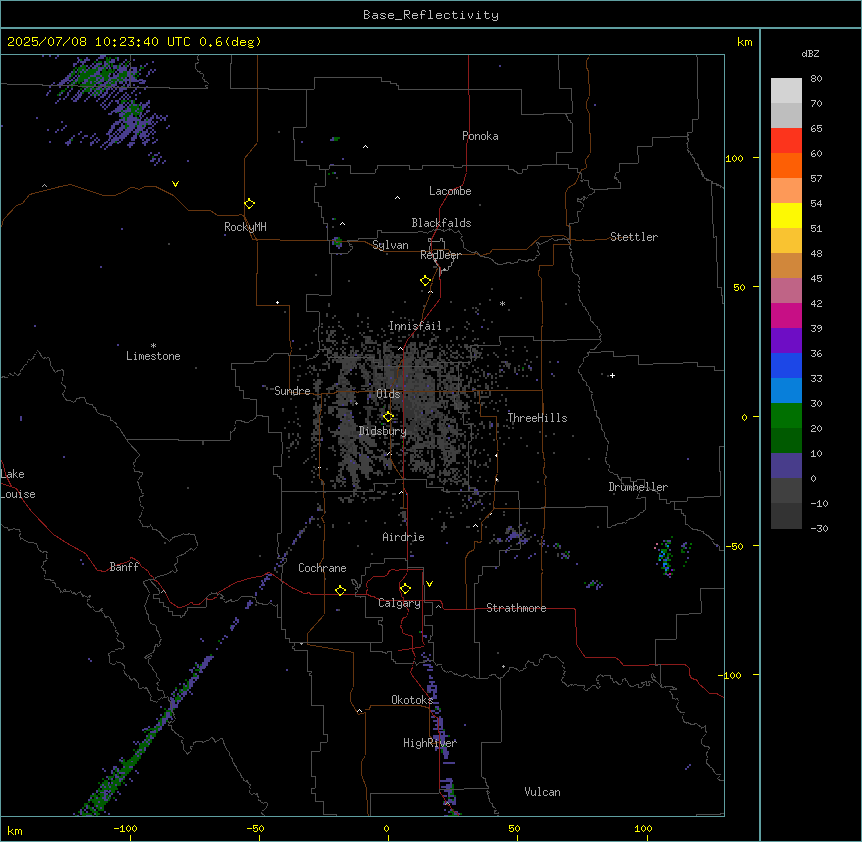Click the Strathmore label
This screenshot has width=862, height=842.
coord(516,608)
